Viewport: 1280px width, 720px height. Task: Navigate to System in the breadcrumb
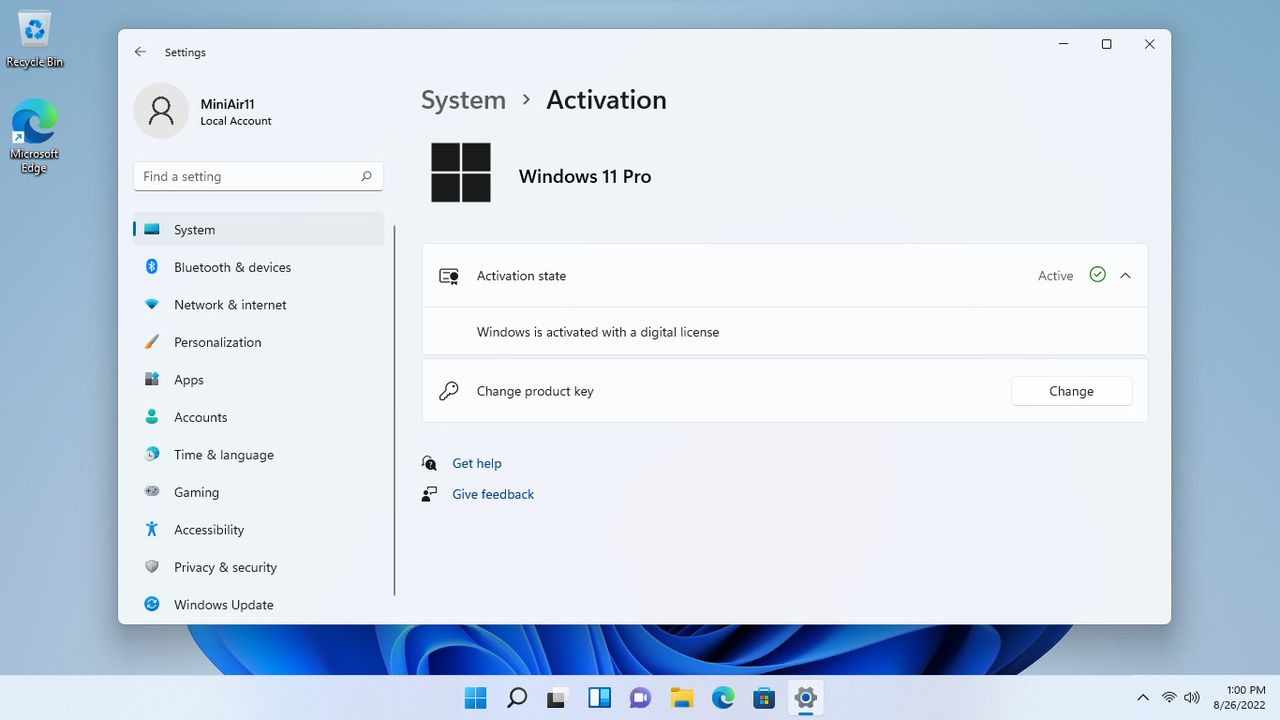[x=463, y=100]
